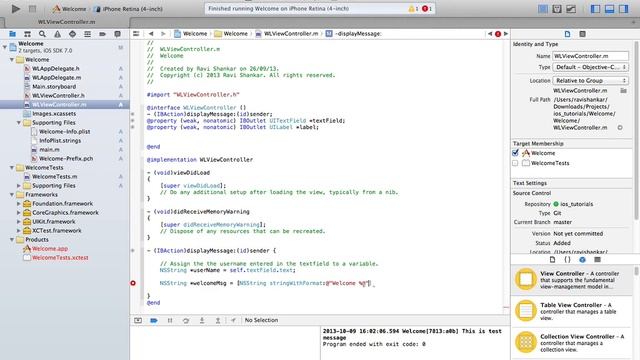Image resolution: width=640 pixels, height=360 pixels.
Task: Click the red error icon in the jump bar
Action: [498, 34]
